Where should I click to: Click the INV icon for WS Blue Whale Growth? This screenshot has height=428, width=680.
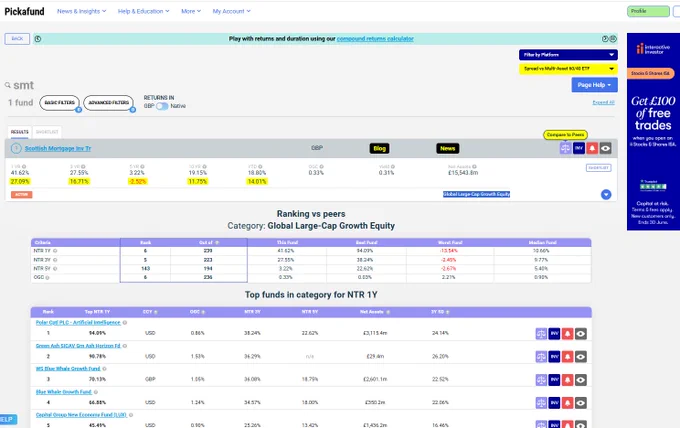(554, 380)
